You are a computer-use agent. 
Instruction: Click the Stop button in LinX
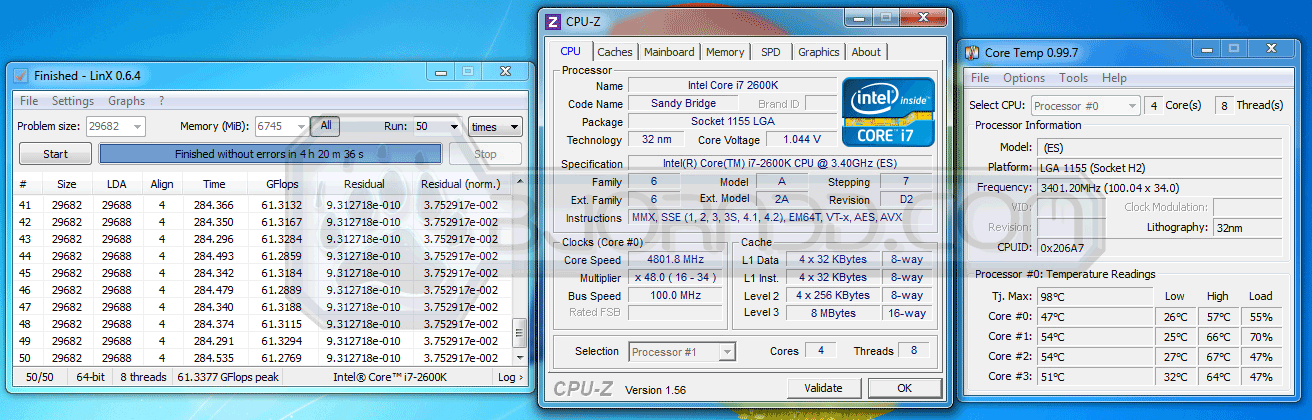[x=485, y=154]
